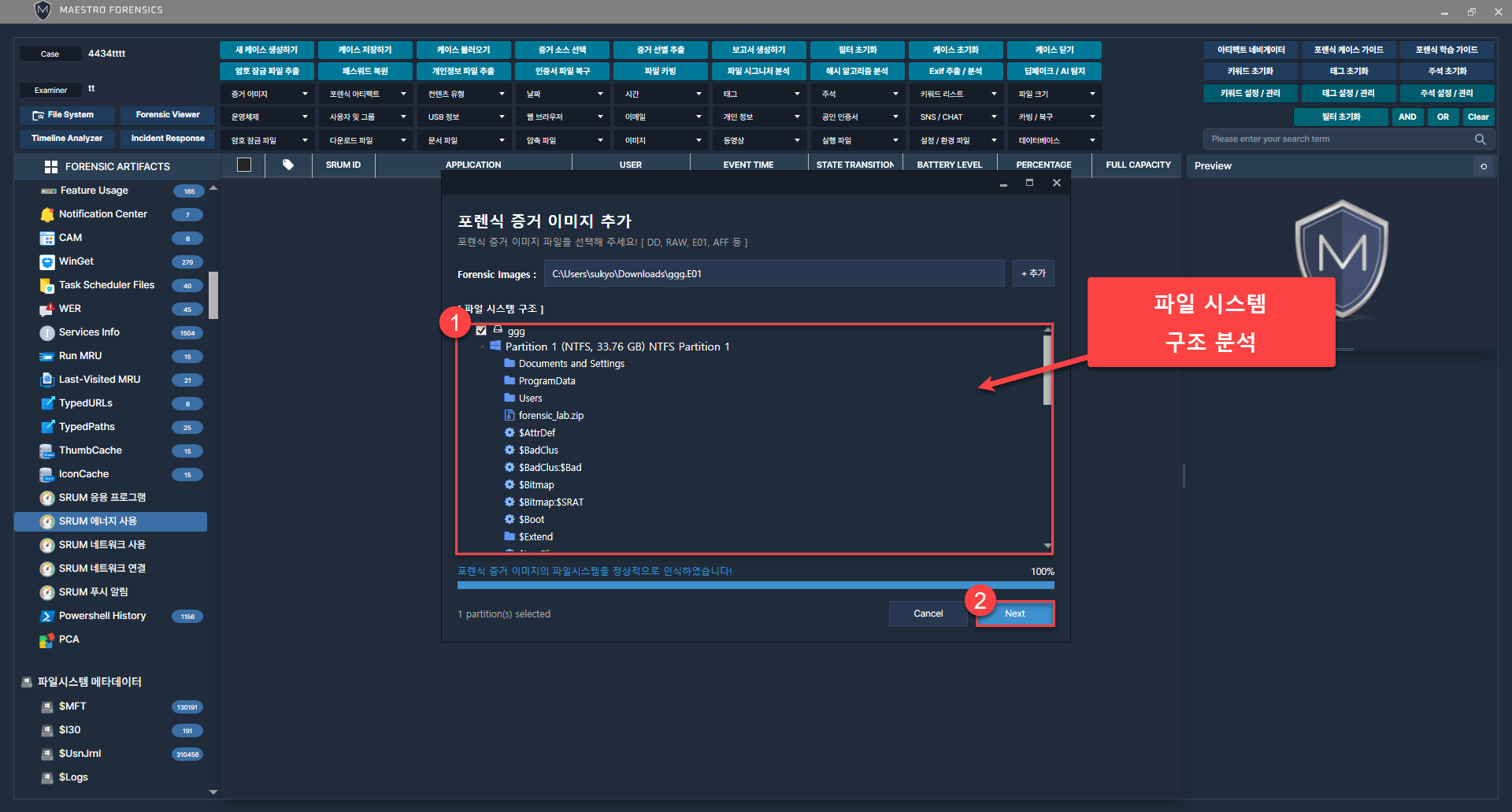The image size is (1512, 812).
Task: Collapse the Partition 1 tree node
Action: 483,347
